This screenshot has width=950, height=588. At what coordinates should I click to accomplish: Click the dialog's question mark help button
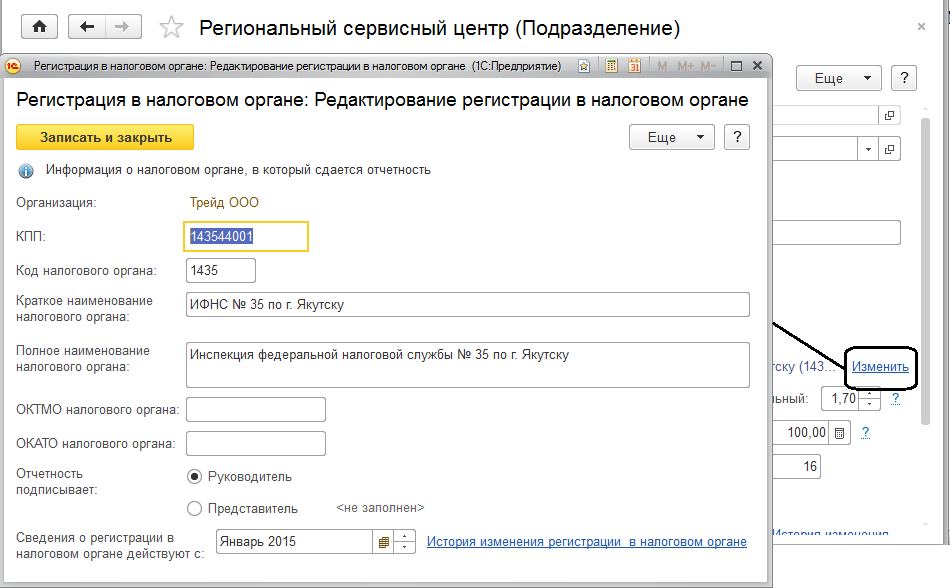[x=736, y=137]
